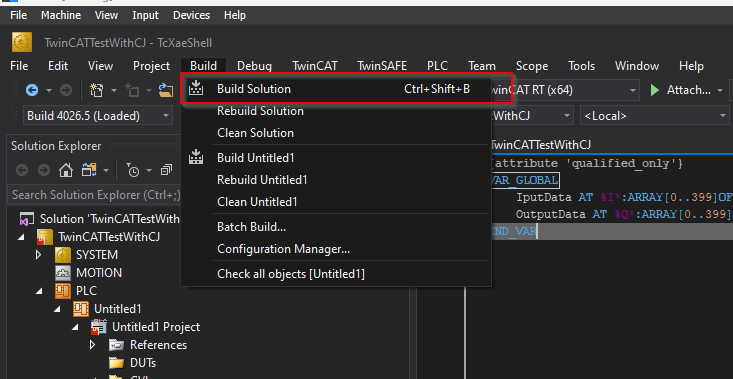Open the Add New Item dropdown arrow
The width and height of the screenshot is (733, 379).
[x=149, y=90]
